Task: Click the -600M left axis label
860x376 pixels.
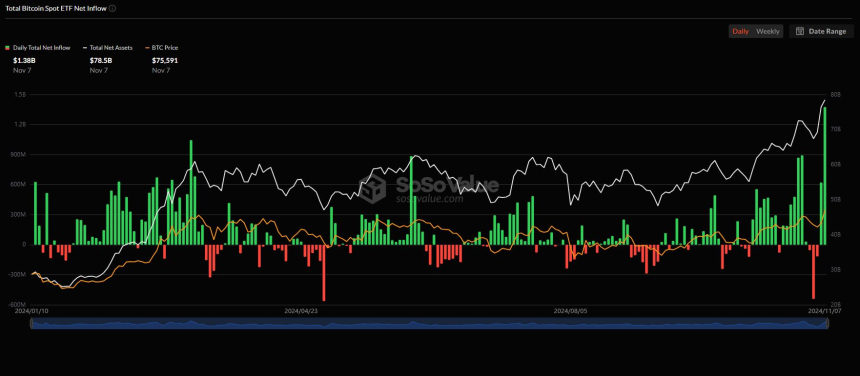Action: (x=18, y=304)
